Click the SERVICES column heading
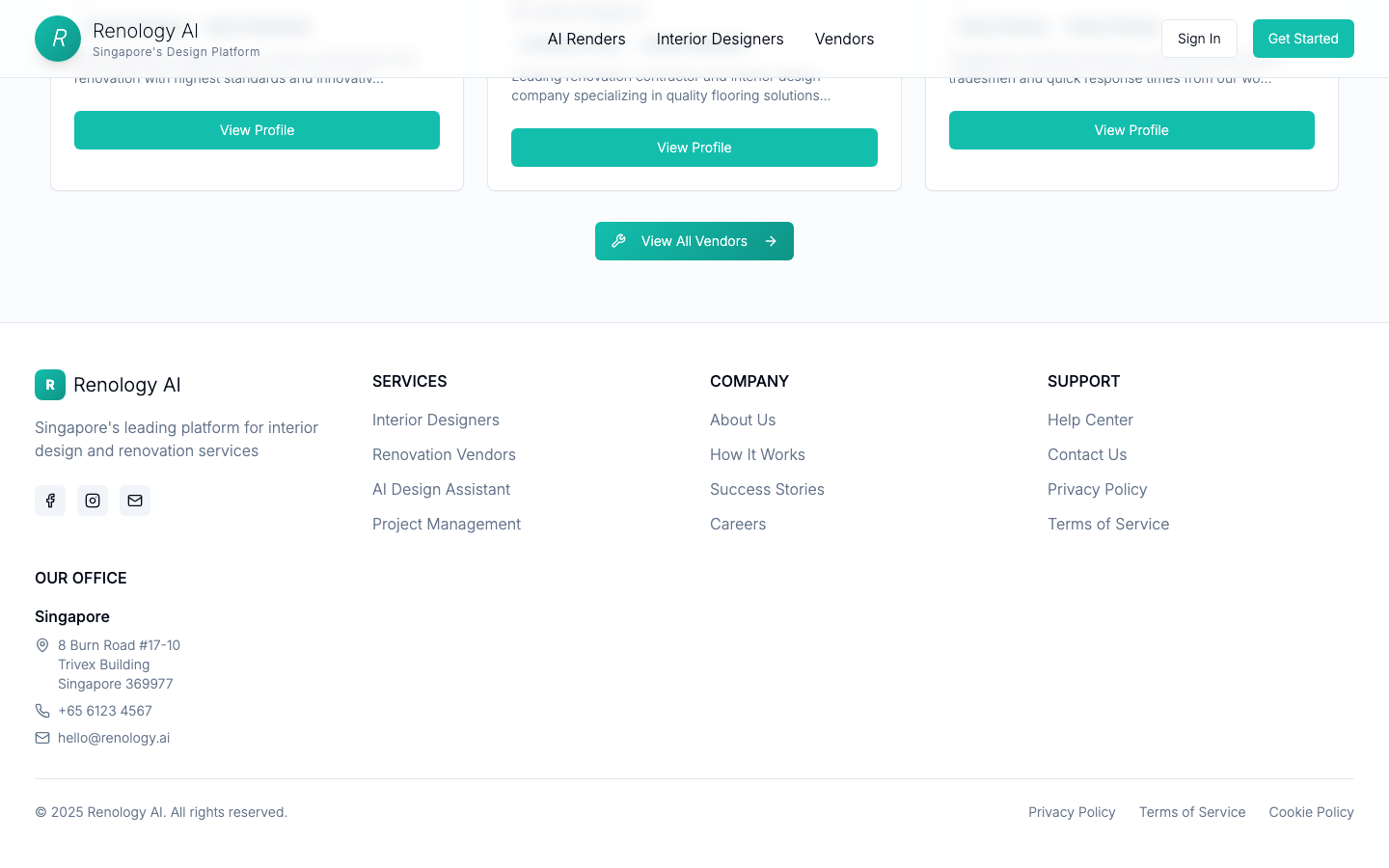Image resolution: width=1389 pixels, height=868 pixels. point(410,381)
